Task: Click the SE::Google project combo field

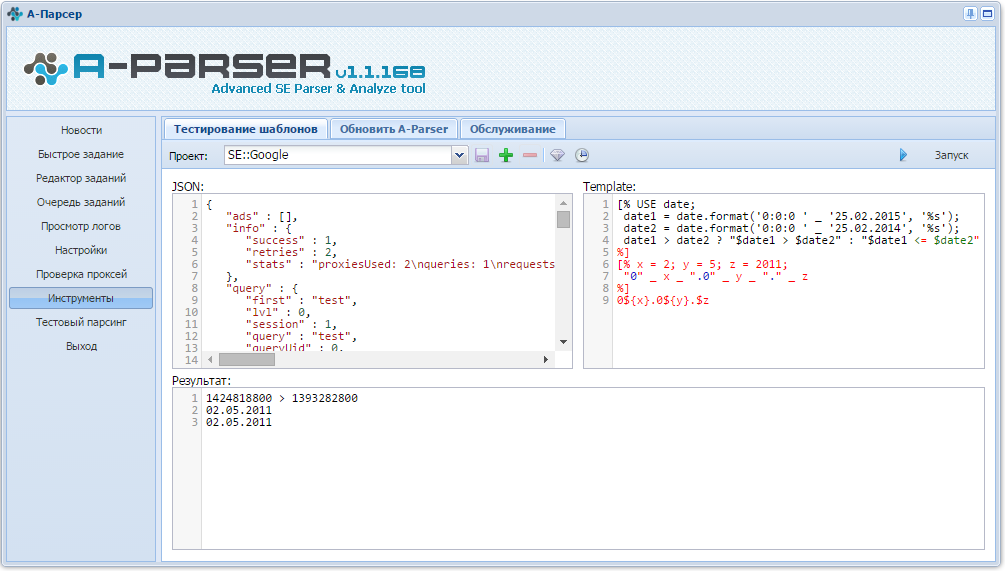Action: [x=338, y=155]
